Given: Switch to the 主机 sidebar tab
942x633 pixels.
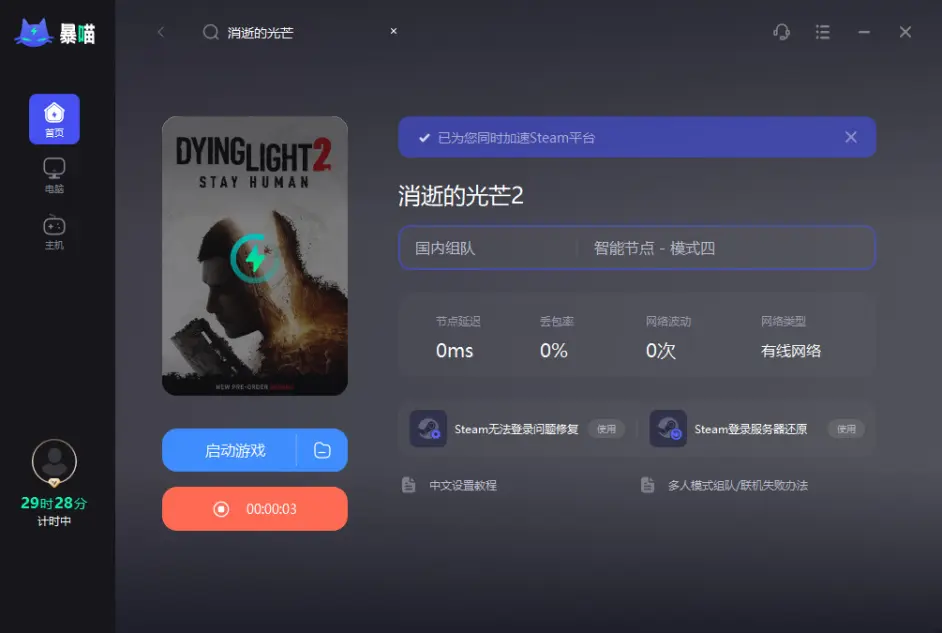Looking at the screenshot, I should (53, 228).
